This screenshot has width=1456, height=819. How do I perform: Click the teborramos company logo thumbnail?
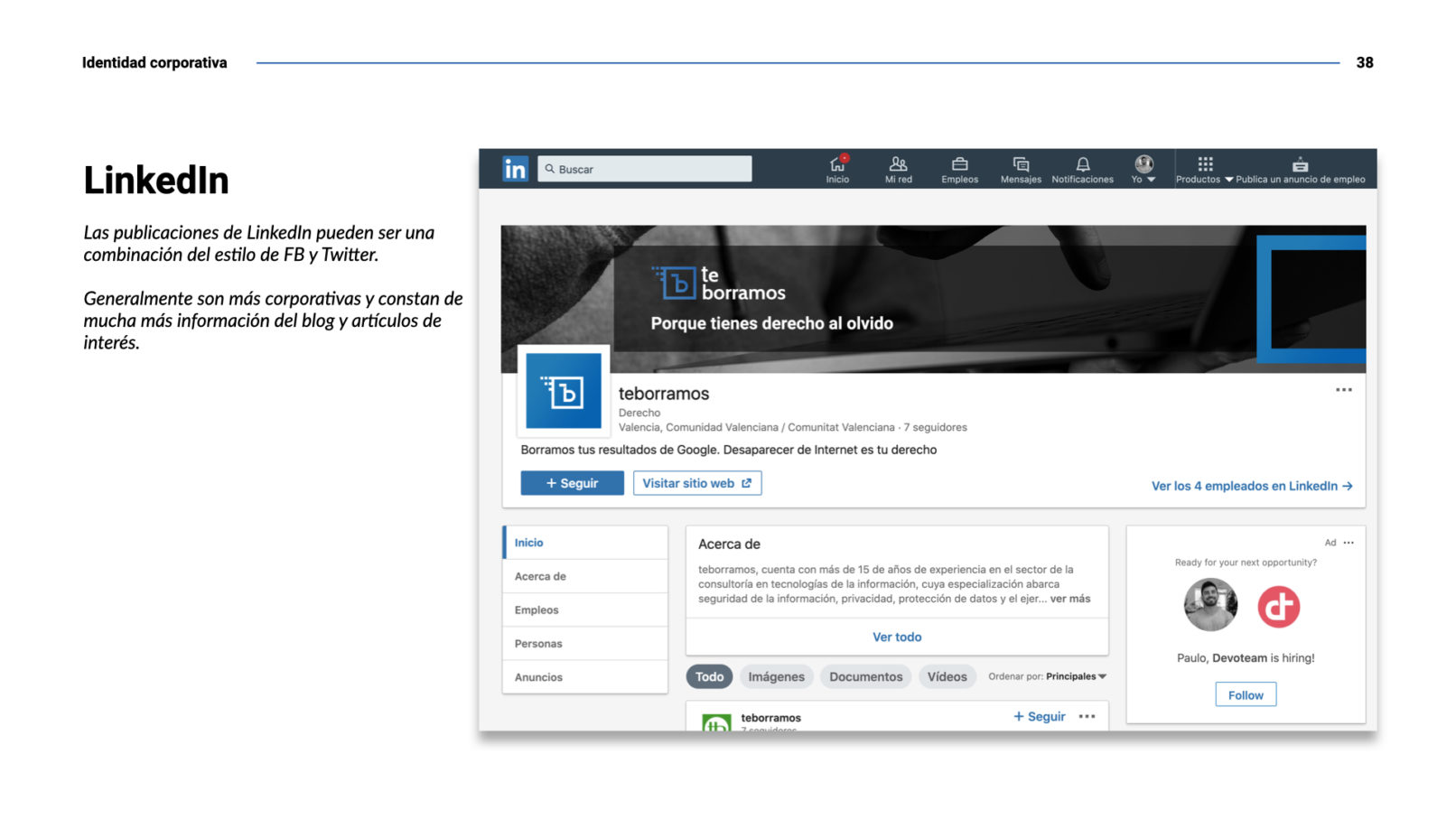tap(564, 390)
